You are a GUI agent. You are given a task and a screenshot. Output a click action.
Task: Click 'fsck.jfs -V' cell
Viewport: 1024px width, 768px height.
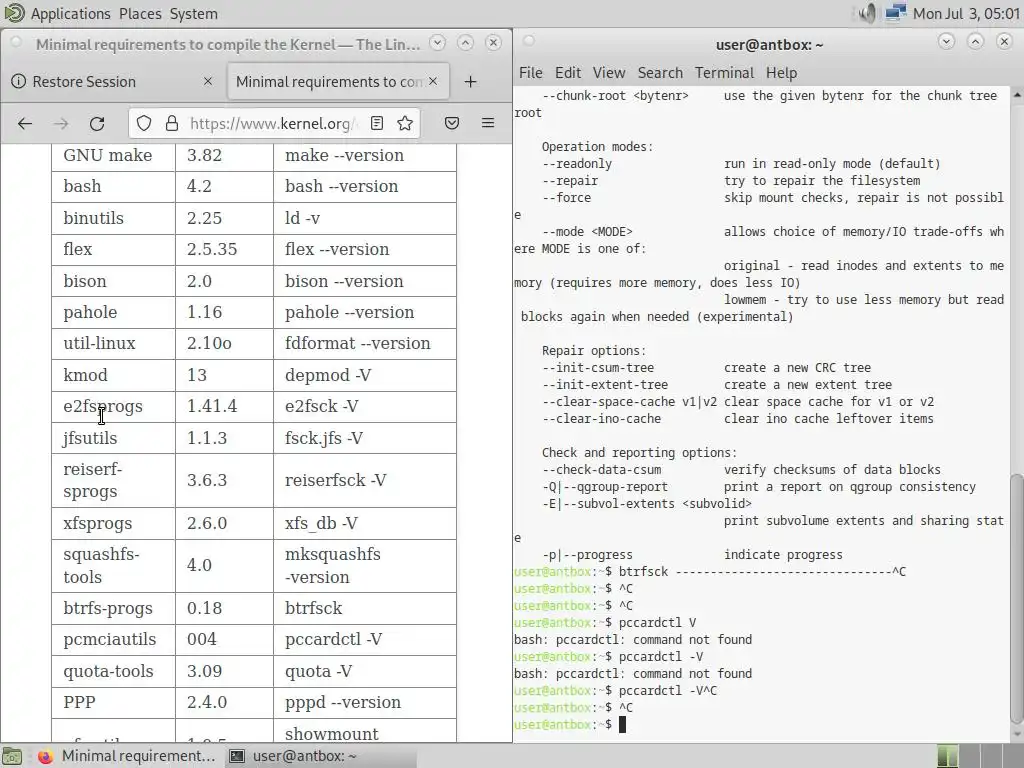click(364, 438)
